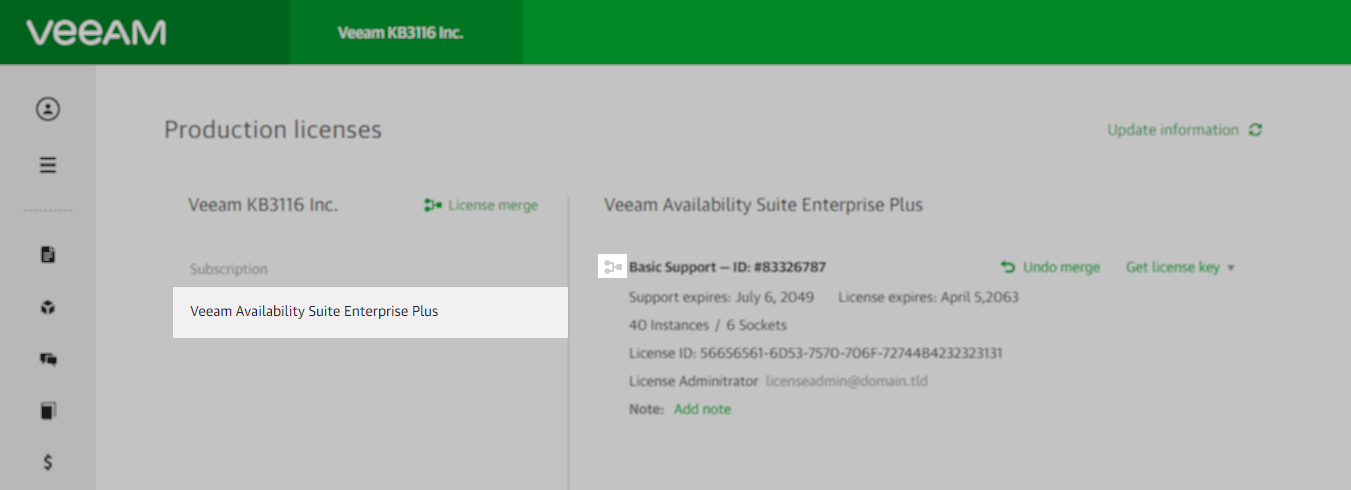Open the chat bubbles icon in sidebar
The image size is (1351, 490).
(48, 359)
